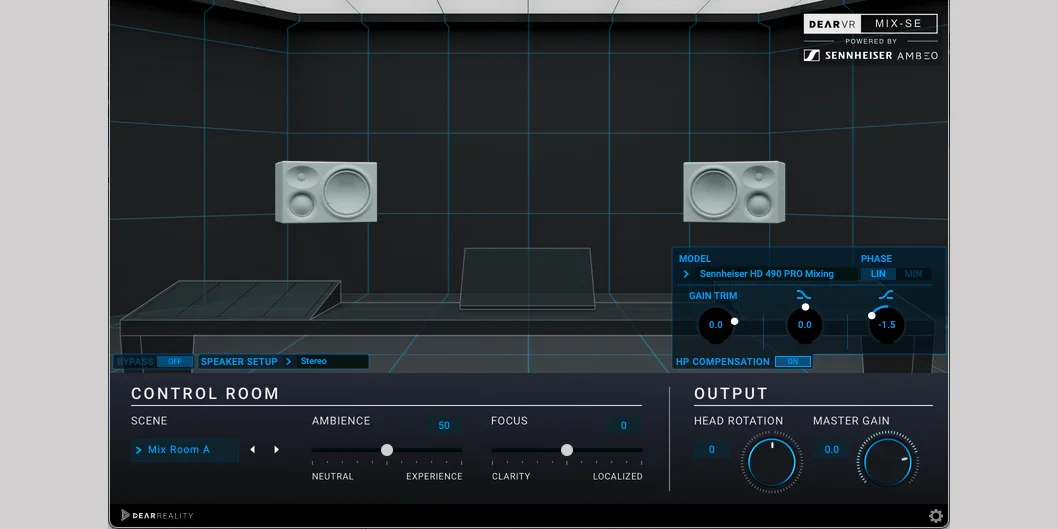Viewport: 1058px width, 529px height.
Task: Toggle the Bypass OFF switch
Action: (x=175, y=362)
